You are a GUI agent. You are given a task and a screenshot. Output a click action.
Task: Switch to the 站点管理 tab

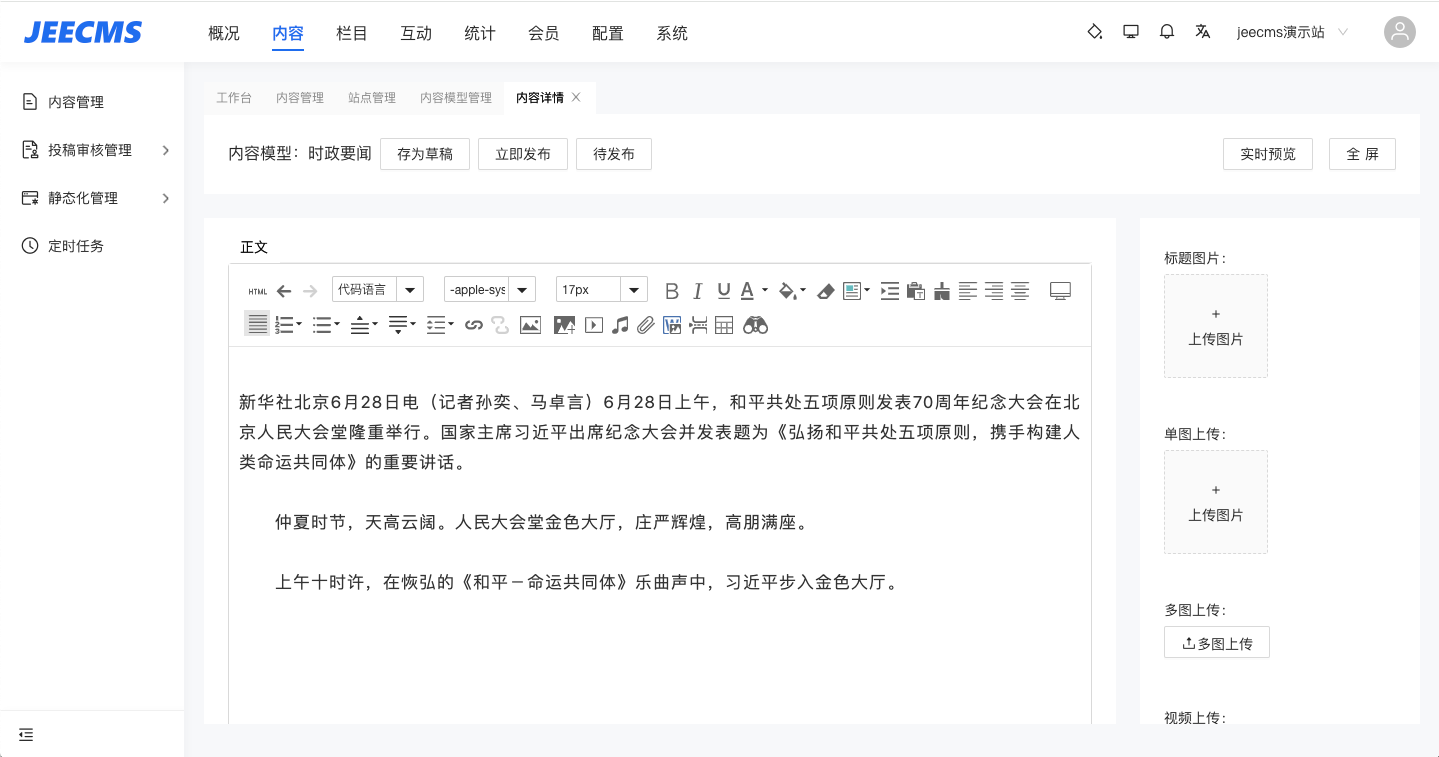(372, 98)
